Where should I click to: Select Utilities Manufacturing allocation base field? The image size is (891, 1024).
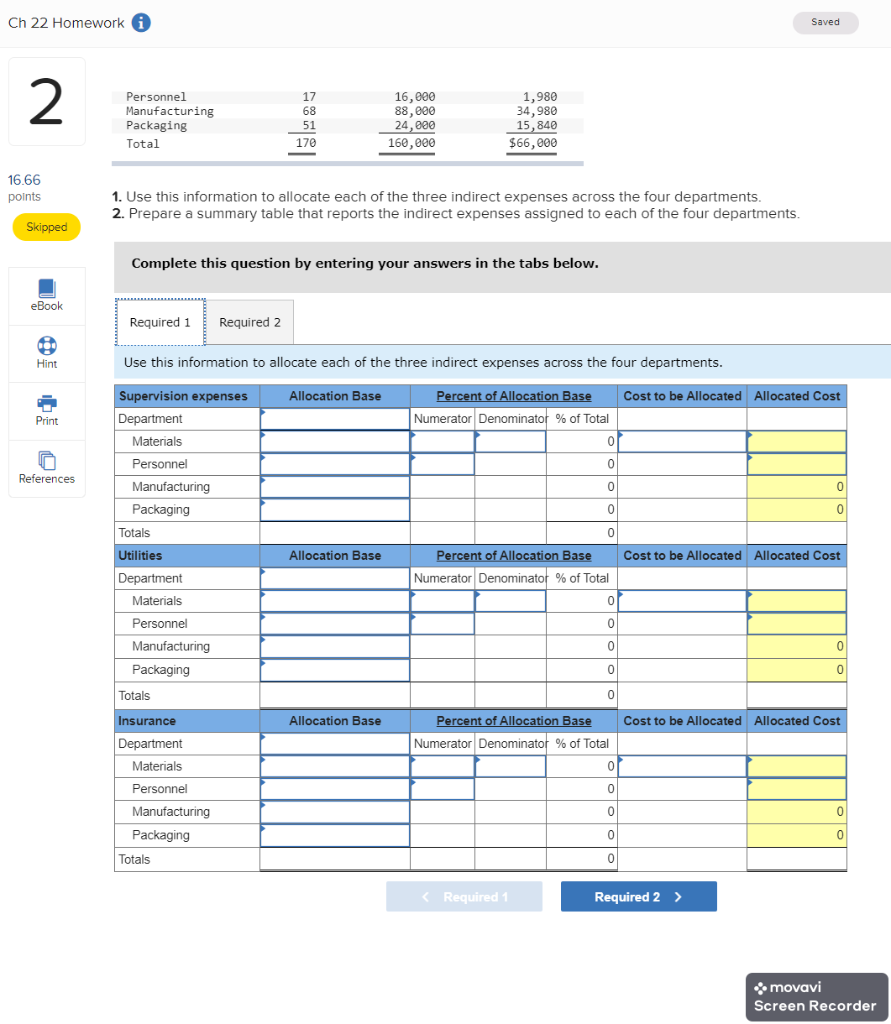335,646
